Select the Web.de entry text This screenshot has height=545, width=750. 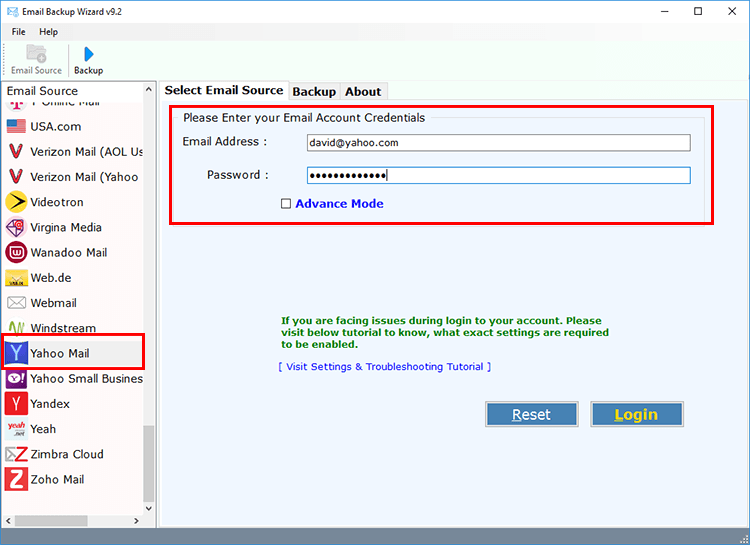51,278
